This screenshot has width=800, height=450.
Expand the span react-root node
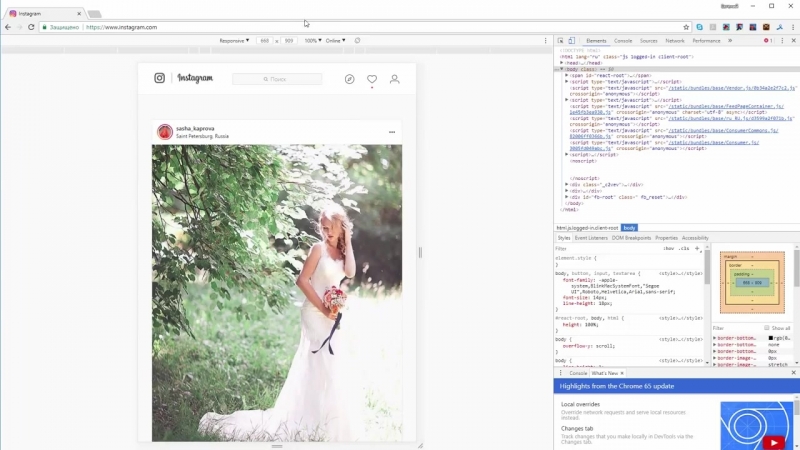coord(567,75)
